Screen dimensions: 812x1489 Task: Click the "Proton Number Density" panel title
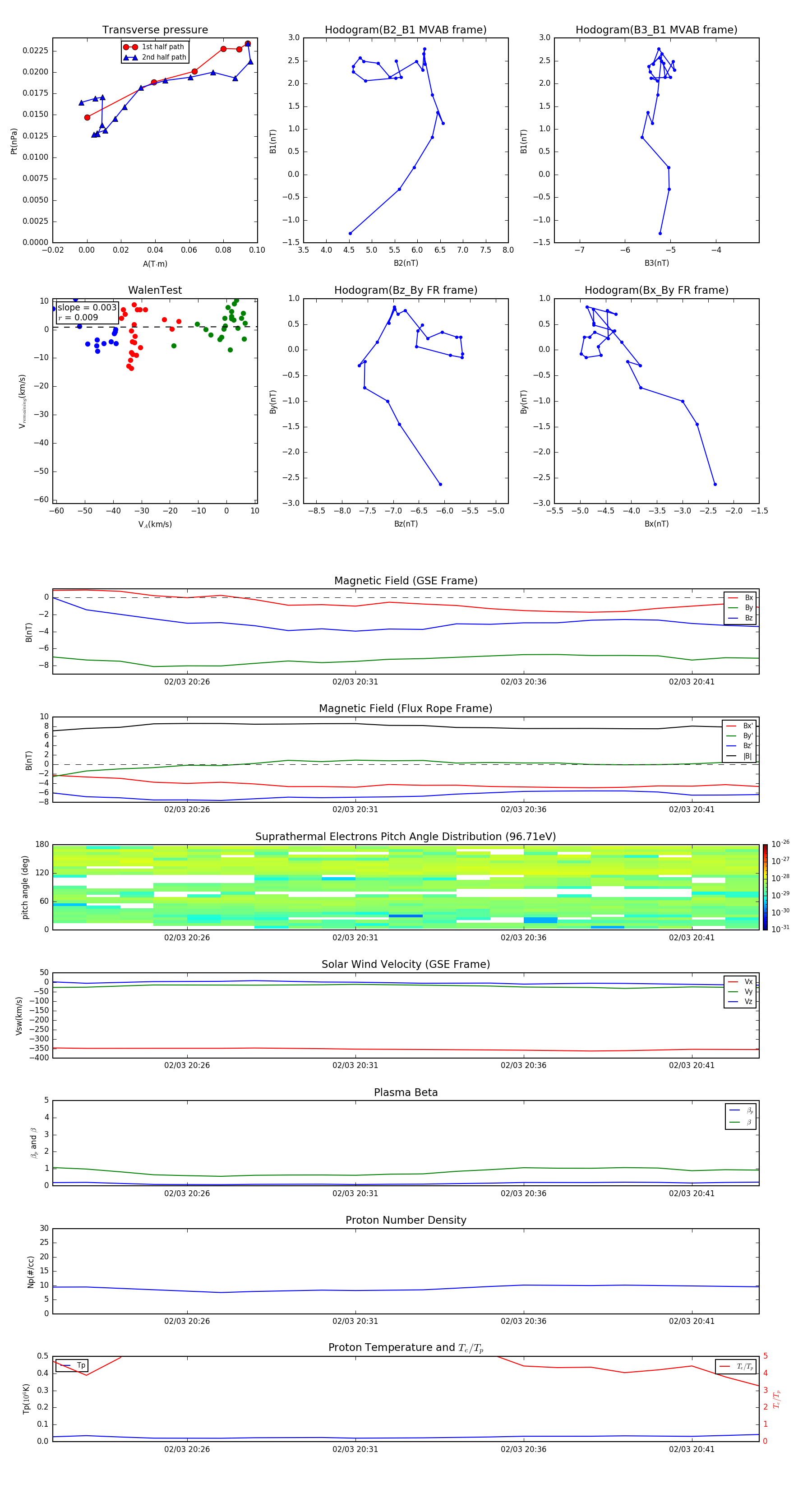[x=406, y=1220]
